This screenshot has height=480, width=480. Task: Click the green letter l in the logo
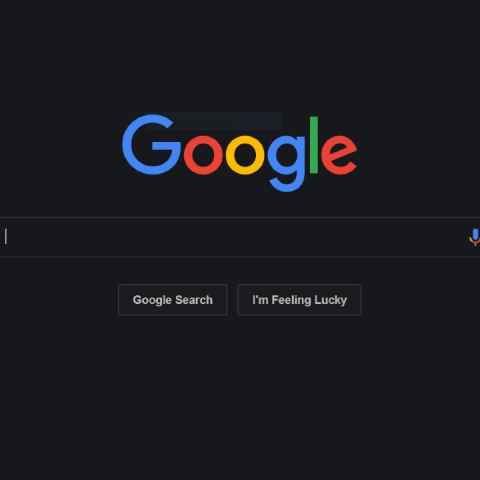[x=314, y=145]
